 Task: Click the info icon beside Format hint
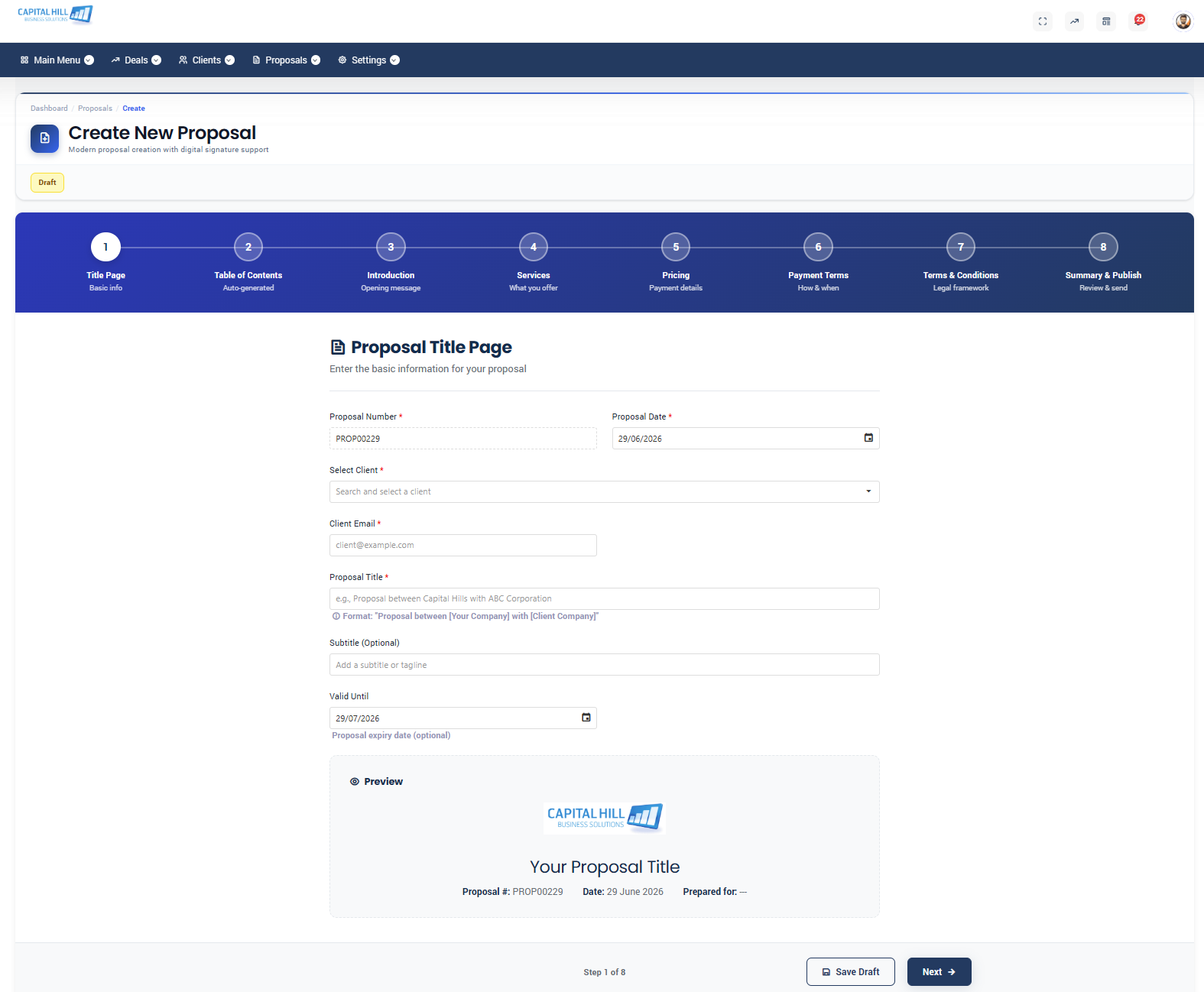[x=336, y=616]
